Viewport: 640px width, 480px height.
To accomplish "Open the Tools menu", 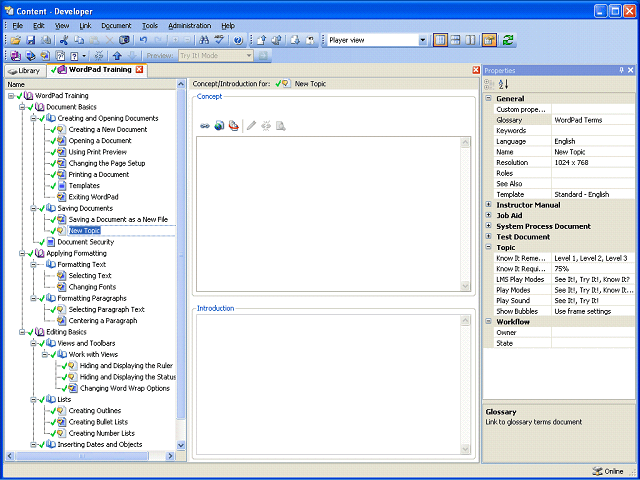I will 150,26.
